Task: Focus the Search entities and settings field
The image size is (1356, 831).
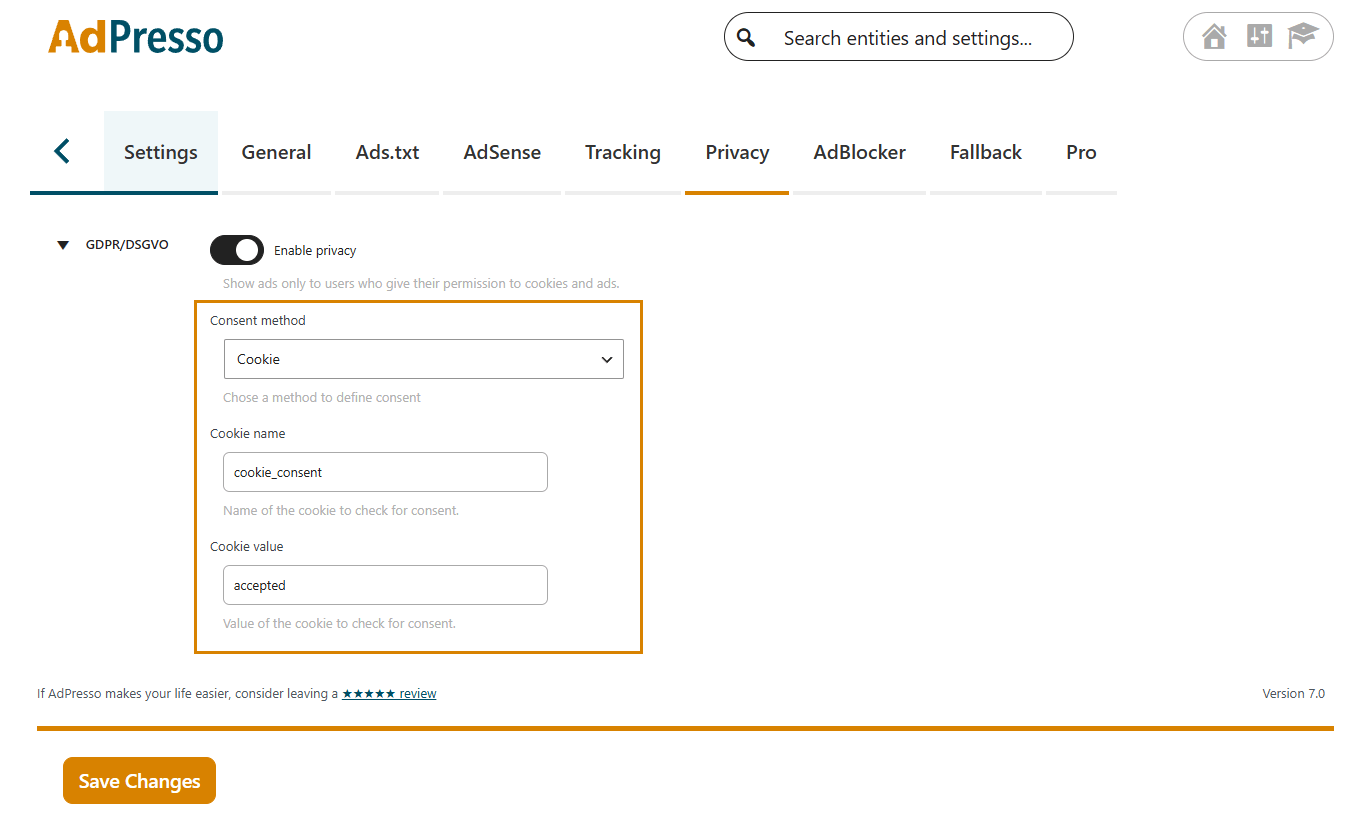Action: 898,37
